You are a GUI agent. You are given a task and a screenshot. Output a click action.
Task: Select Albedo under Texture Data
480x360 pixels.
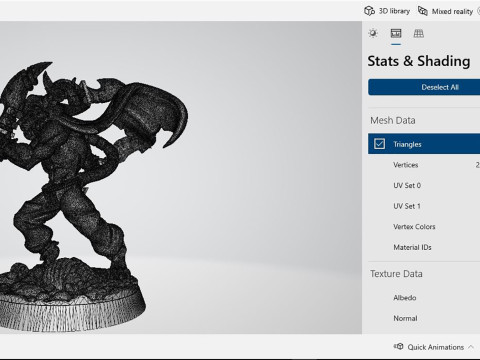tap(405, 298)
